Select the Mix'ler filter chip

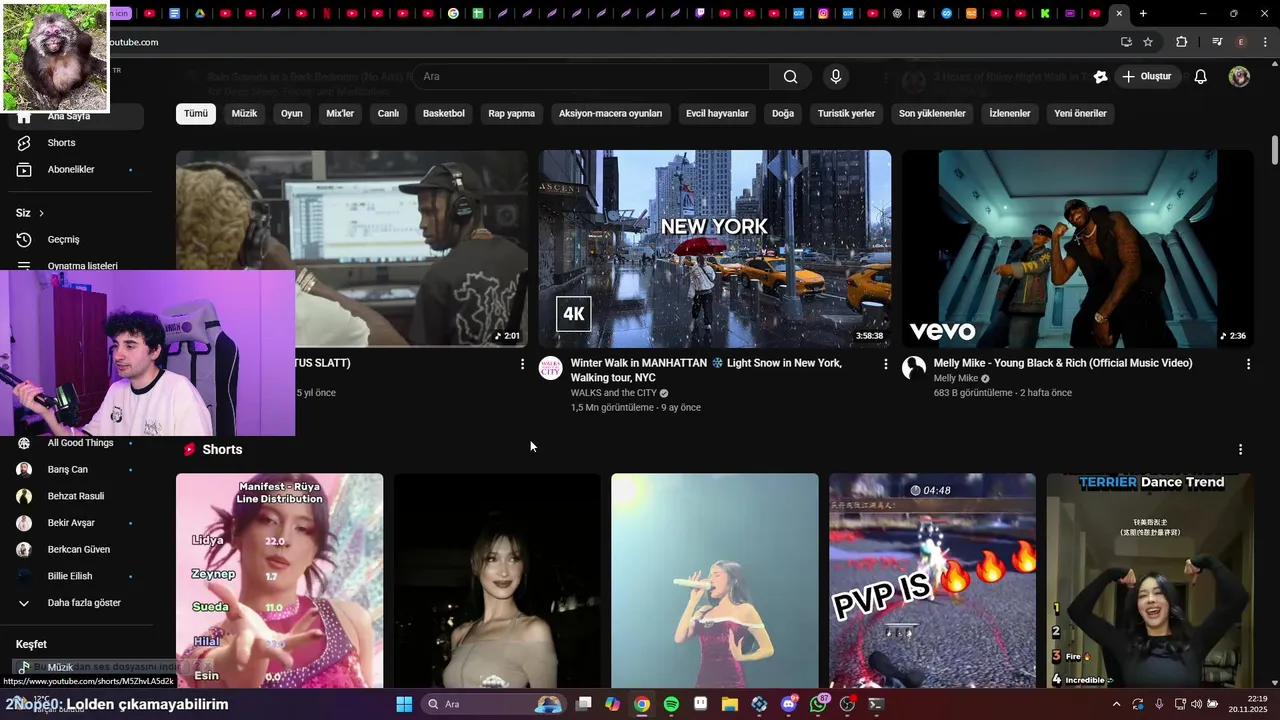pos(340,114)
